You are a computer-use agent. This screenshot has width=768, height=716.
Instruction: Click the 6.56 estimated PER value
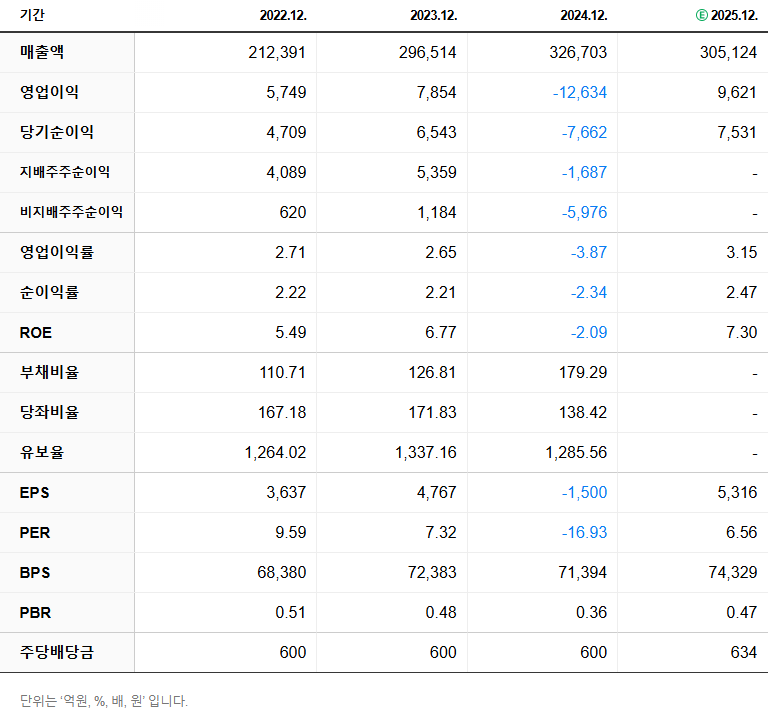tap(742, 532)
